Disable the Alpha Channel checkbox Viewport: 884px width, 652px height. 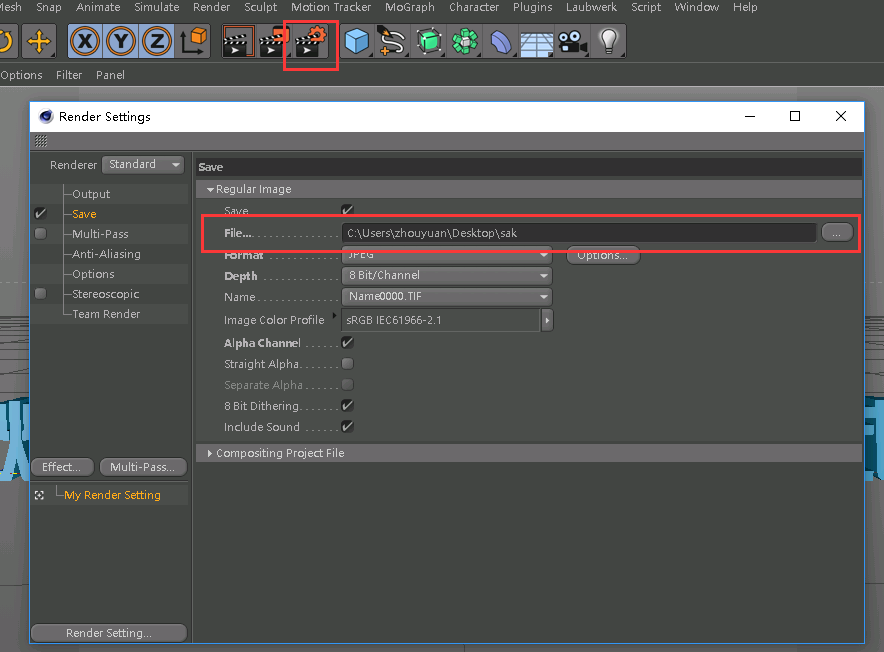coord(348,343)
